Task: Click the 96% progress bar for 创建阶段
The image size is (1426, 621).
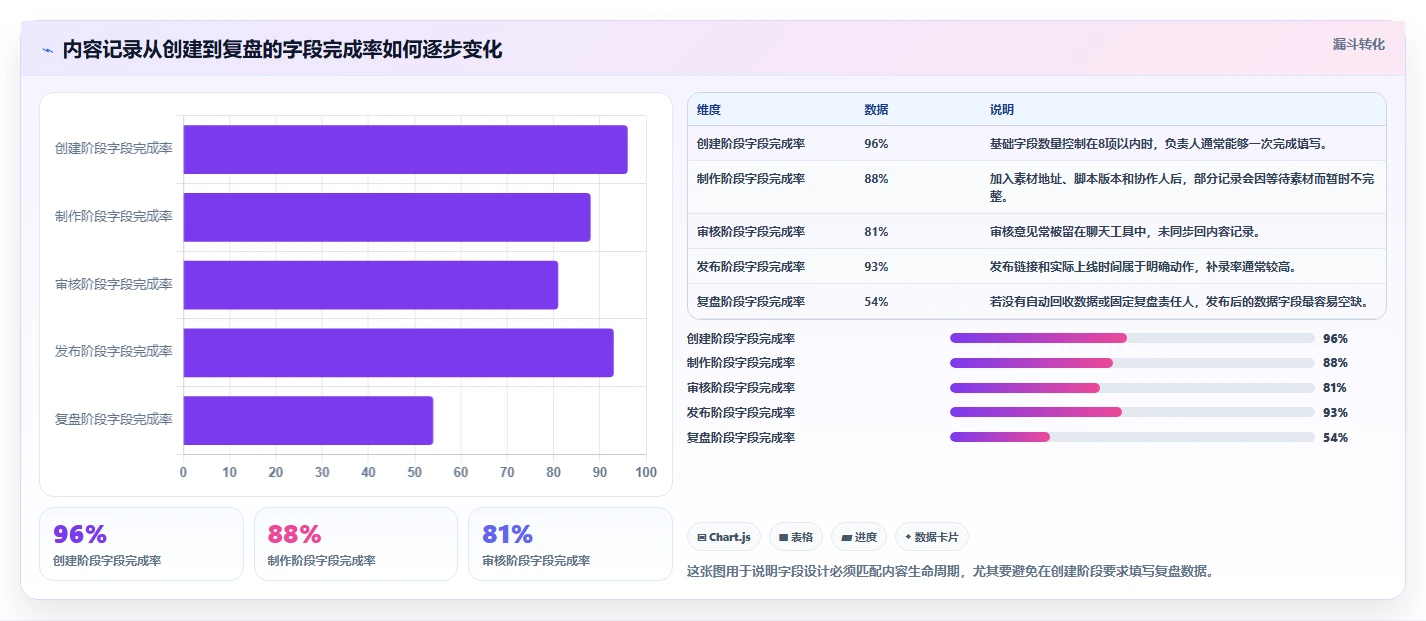Action: [1132, 338]
